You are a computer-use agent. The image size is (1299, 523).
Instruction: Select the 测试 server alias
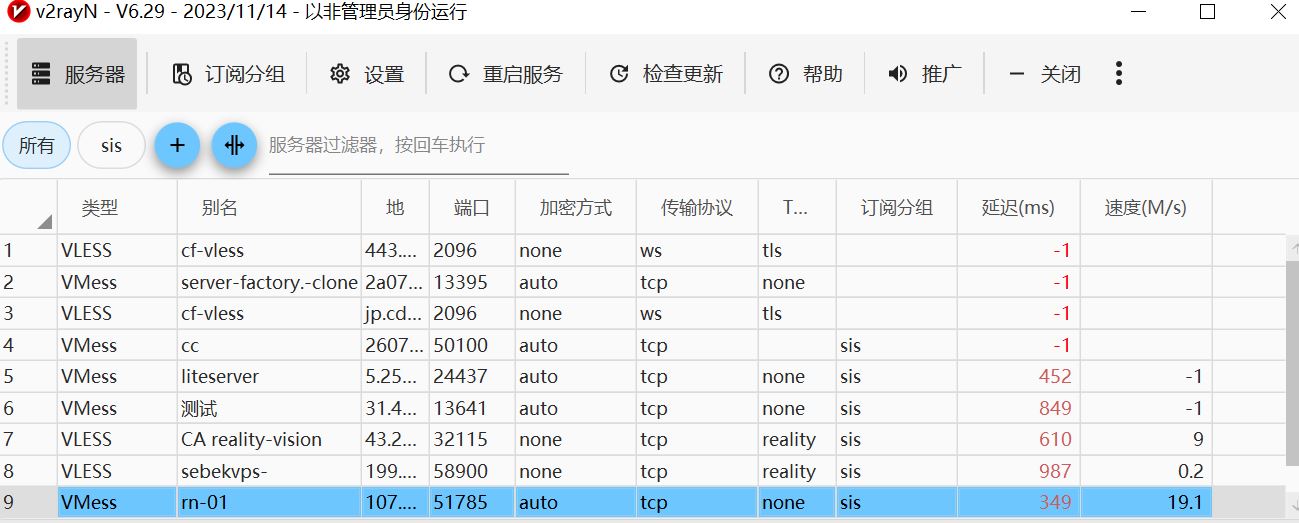[199, 409]
